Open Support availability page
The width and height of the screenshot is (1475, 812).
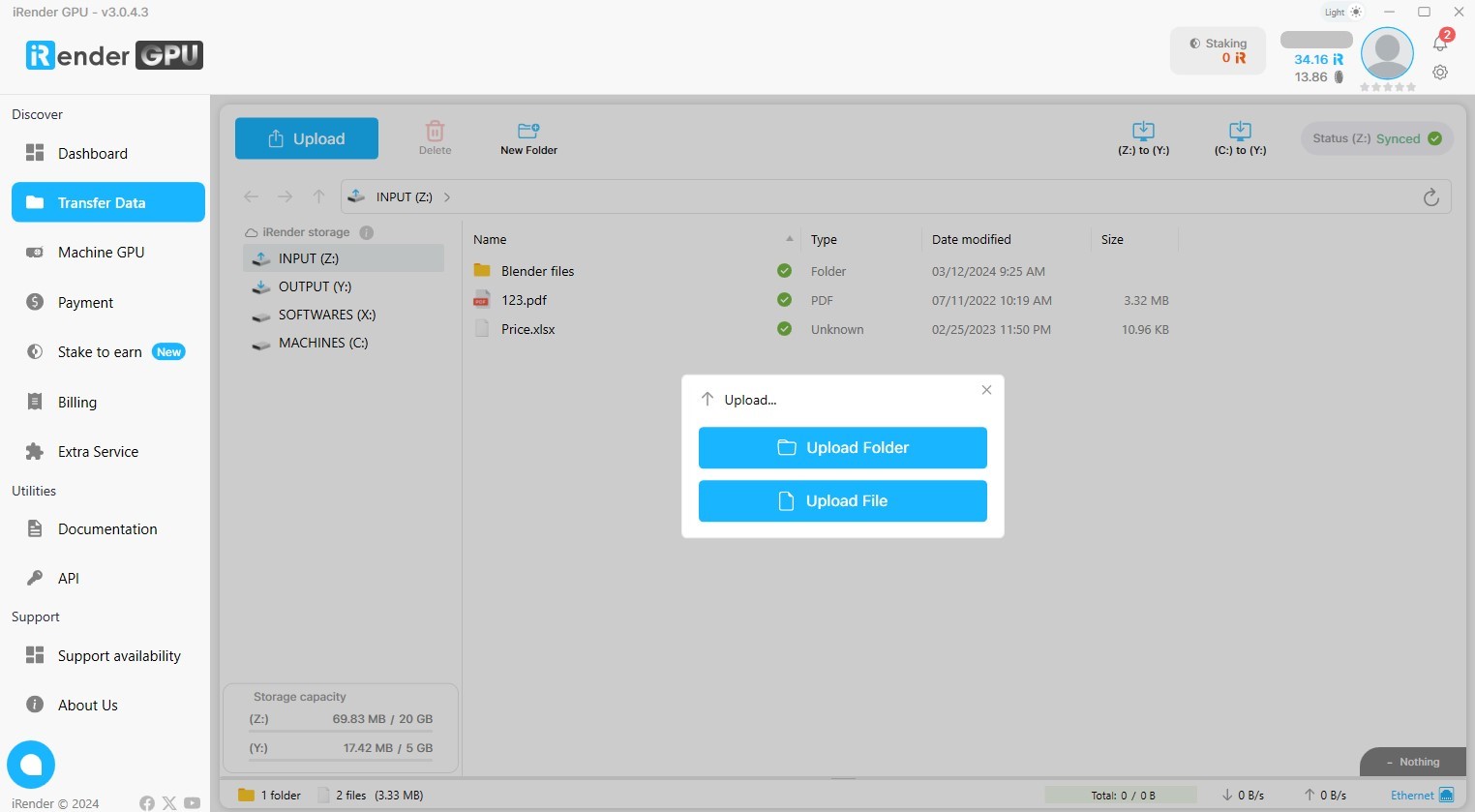point(108,656)
